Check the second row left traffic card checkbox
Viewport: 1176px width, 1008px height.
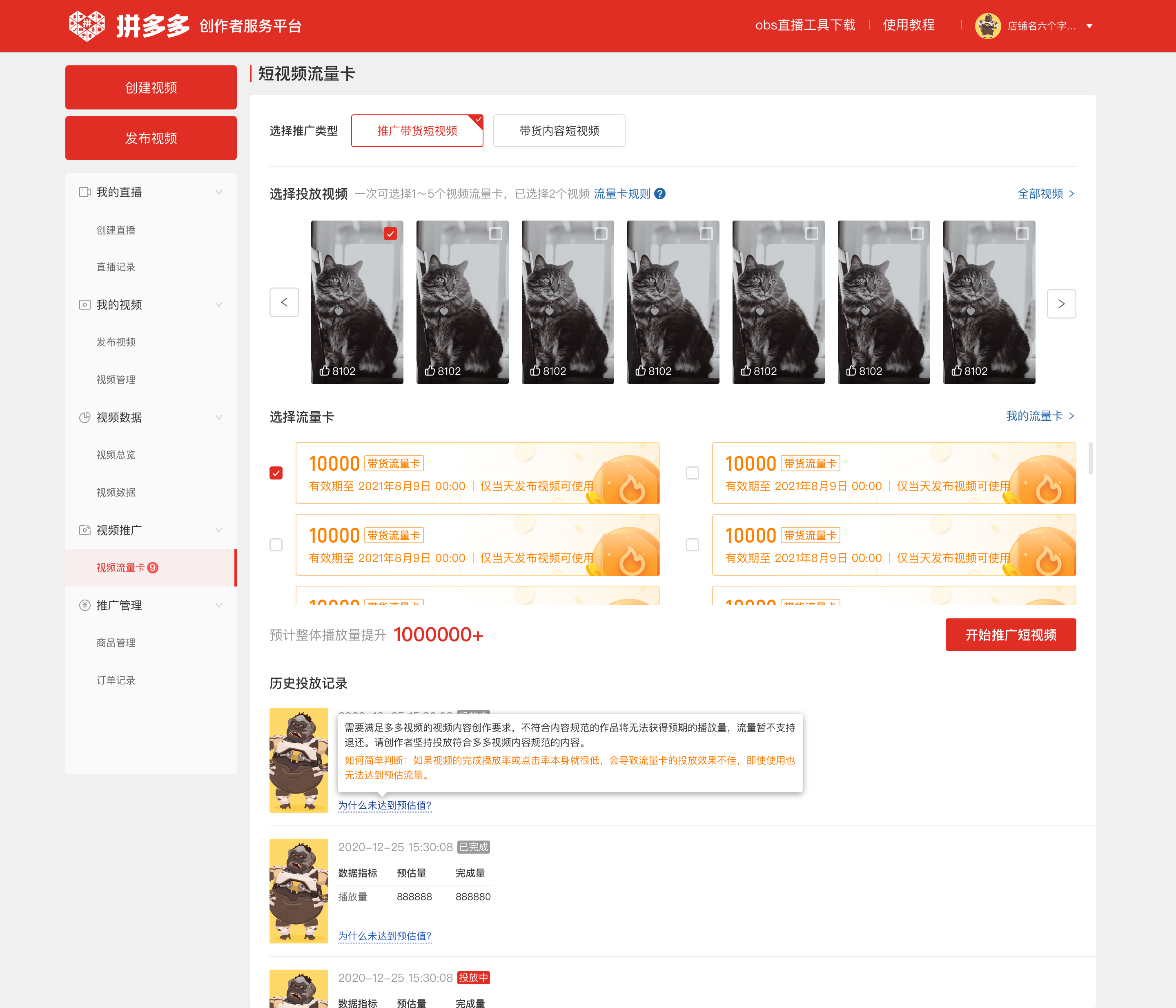tap(276, 545)
